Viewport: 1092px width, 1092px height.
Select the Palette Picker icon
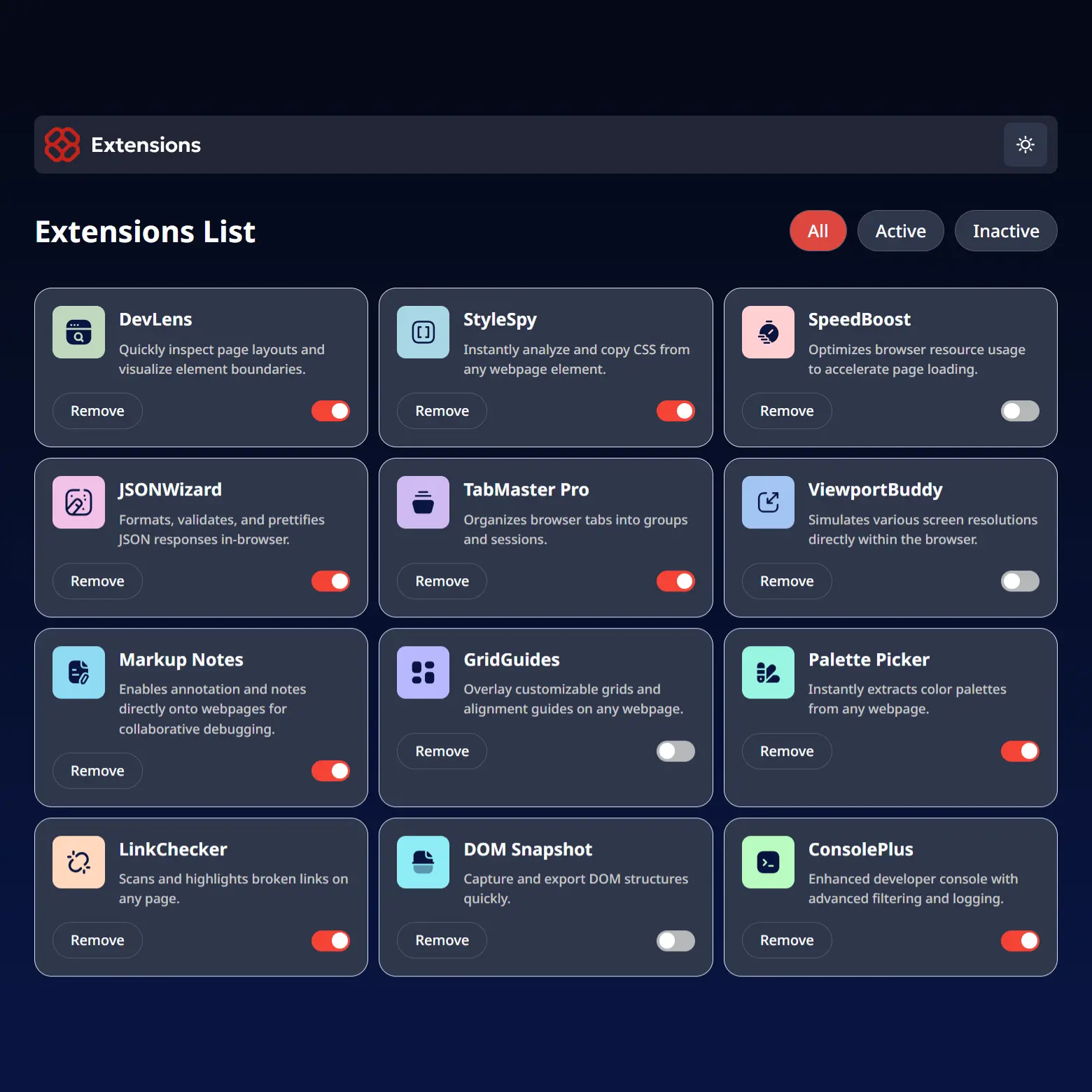[767, 672]
